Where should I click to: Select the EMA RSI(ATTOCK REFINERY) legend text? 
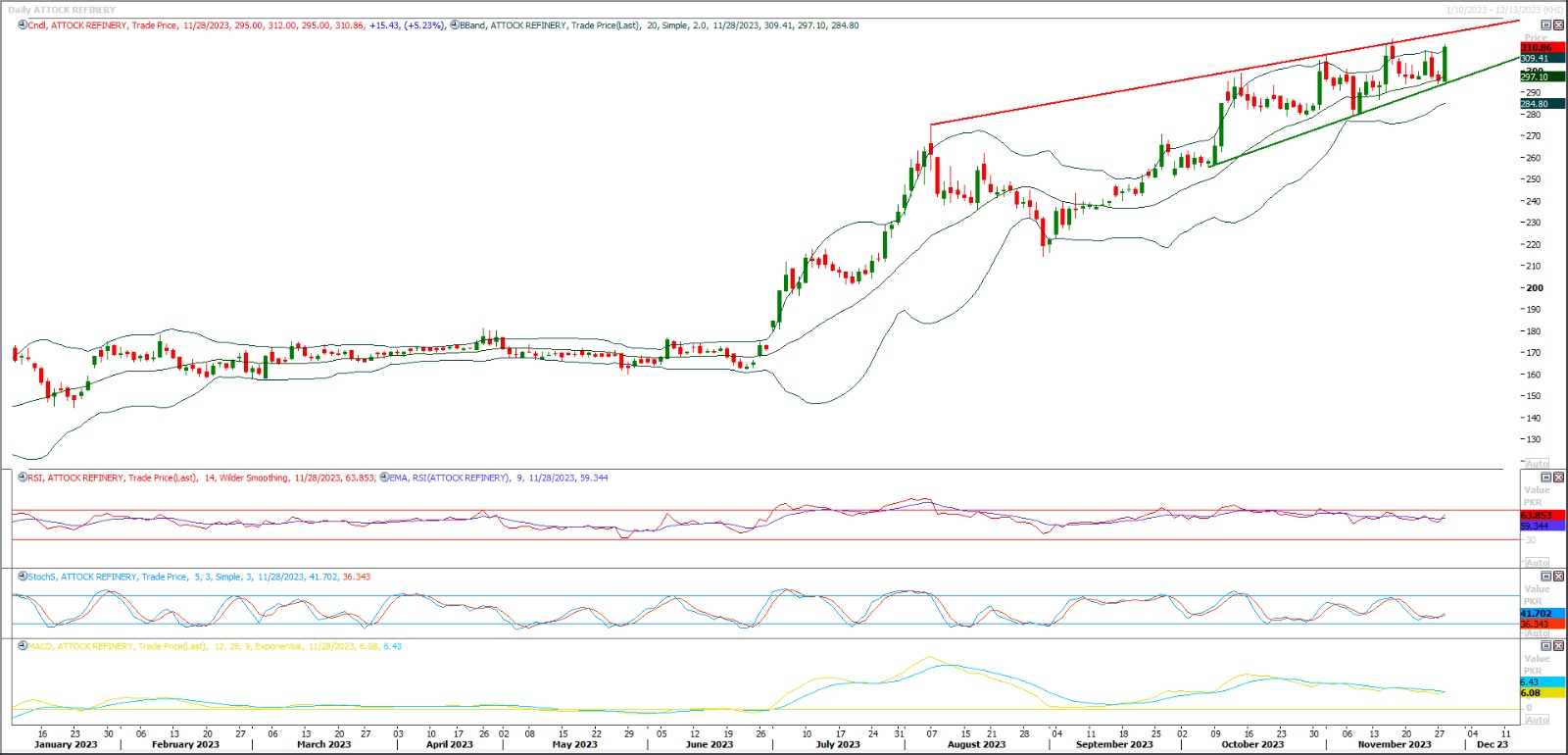(499, 478)
